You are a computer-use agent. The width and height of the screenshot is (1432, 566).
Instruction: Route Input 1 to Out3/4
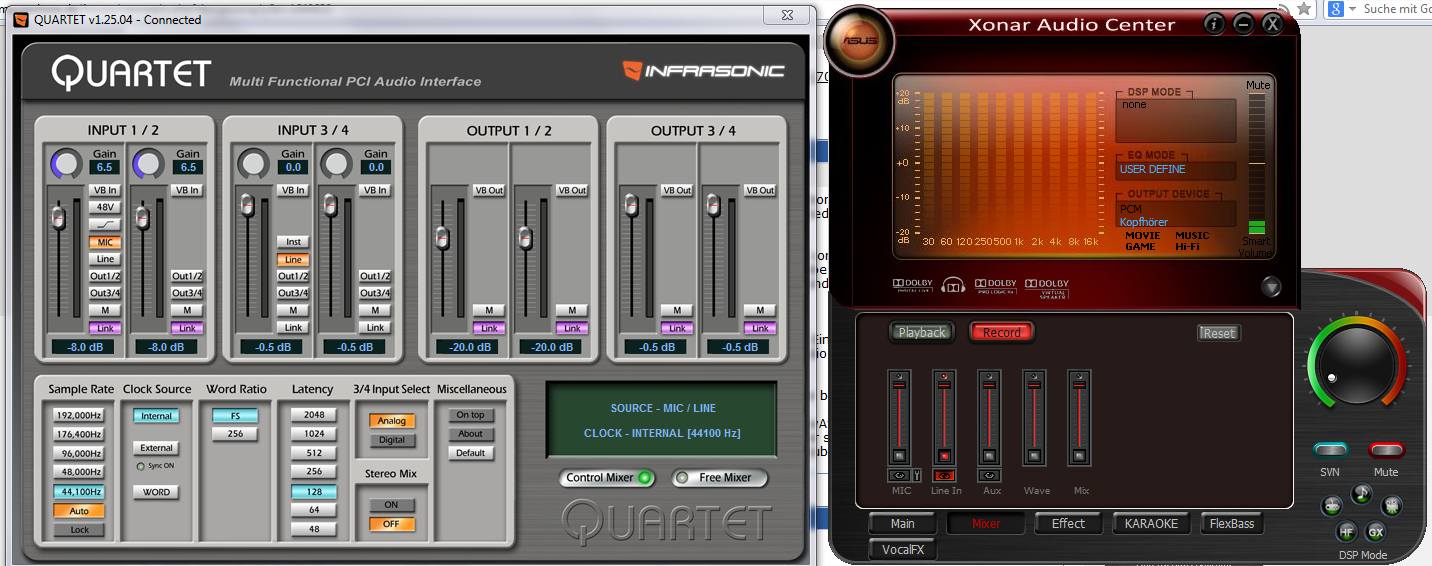105,293
